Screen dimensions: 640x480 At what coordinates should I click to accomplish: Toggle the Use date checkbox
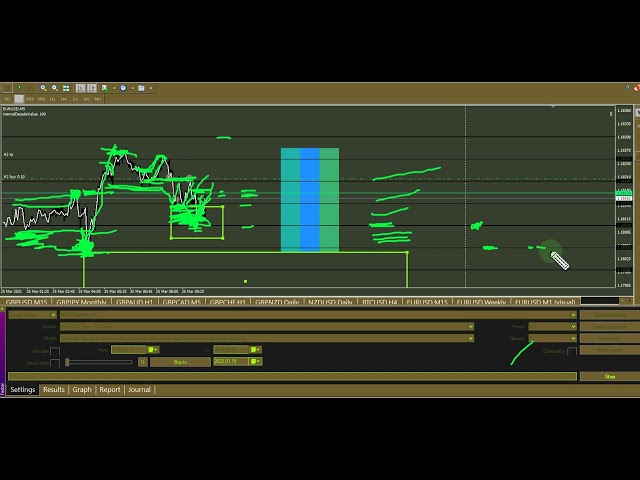tap(55, 351)
